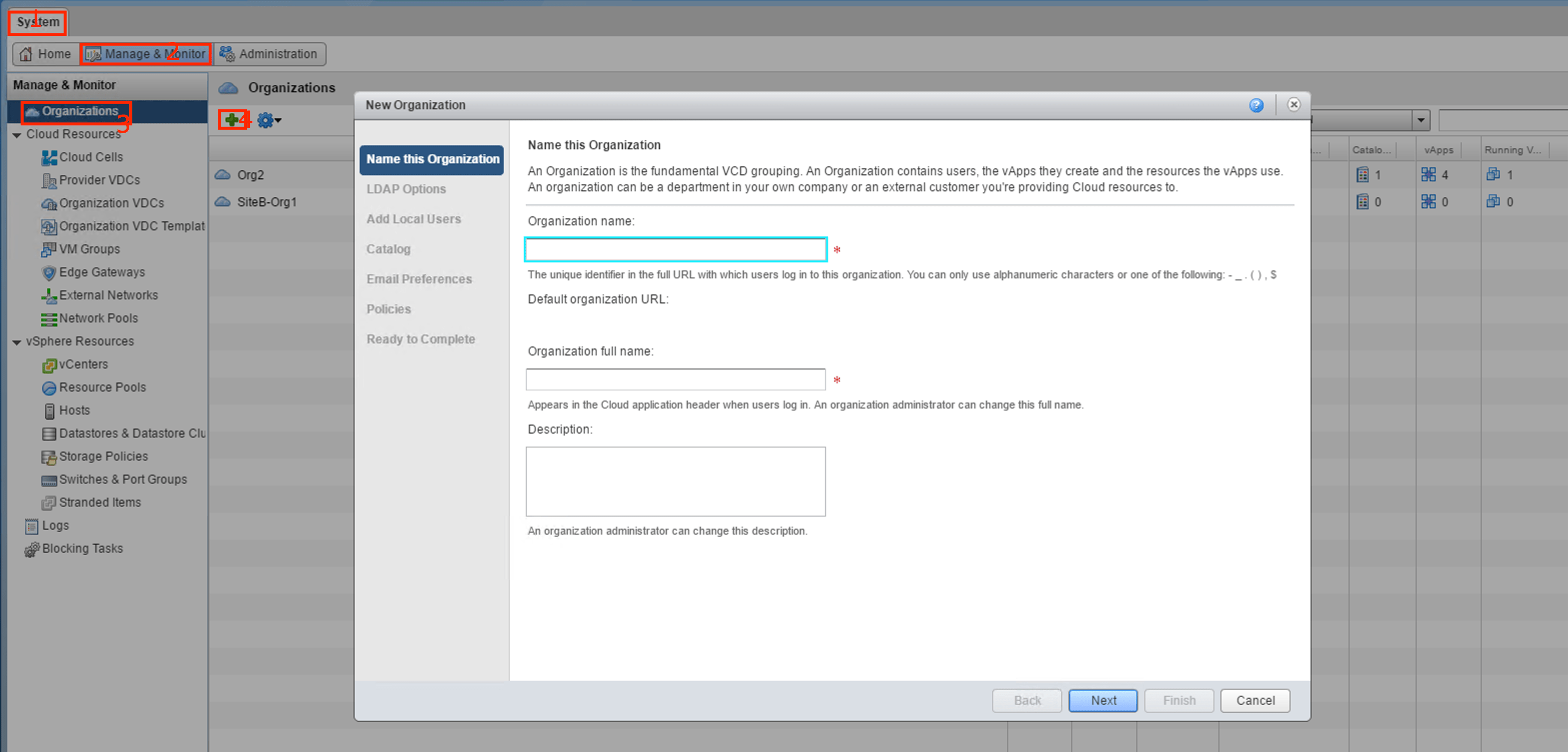
Task: Click the Home toolbar button icon
Action: pos(26,54)
